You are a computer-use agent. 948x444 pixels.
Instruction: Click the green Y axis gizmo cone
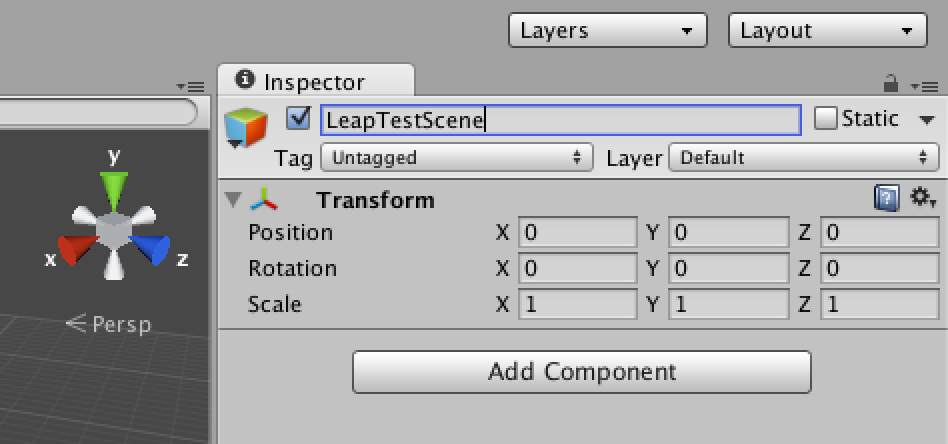pos(114,190)
